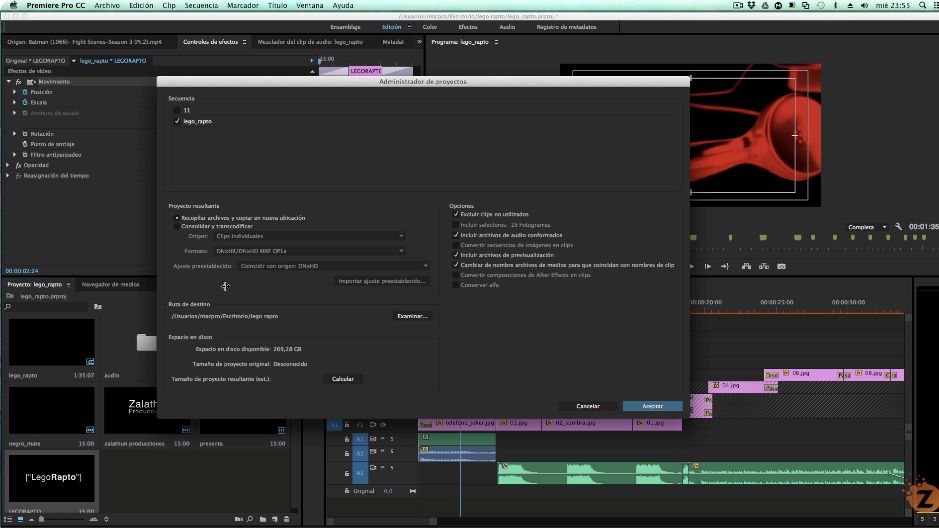Expand Filtro antiparpadeo property
The width and height of the screenshot is (939, 528).
click(14, 154)
